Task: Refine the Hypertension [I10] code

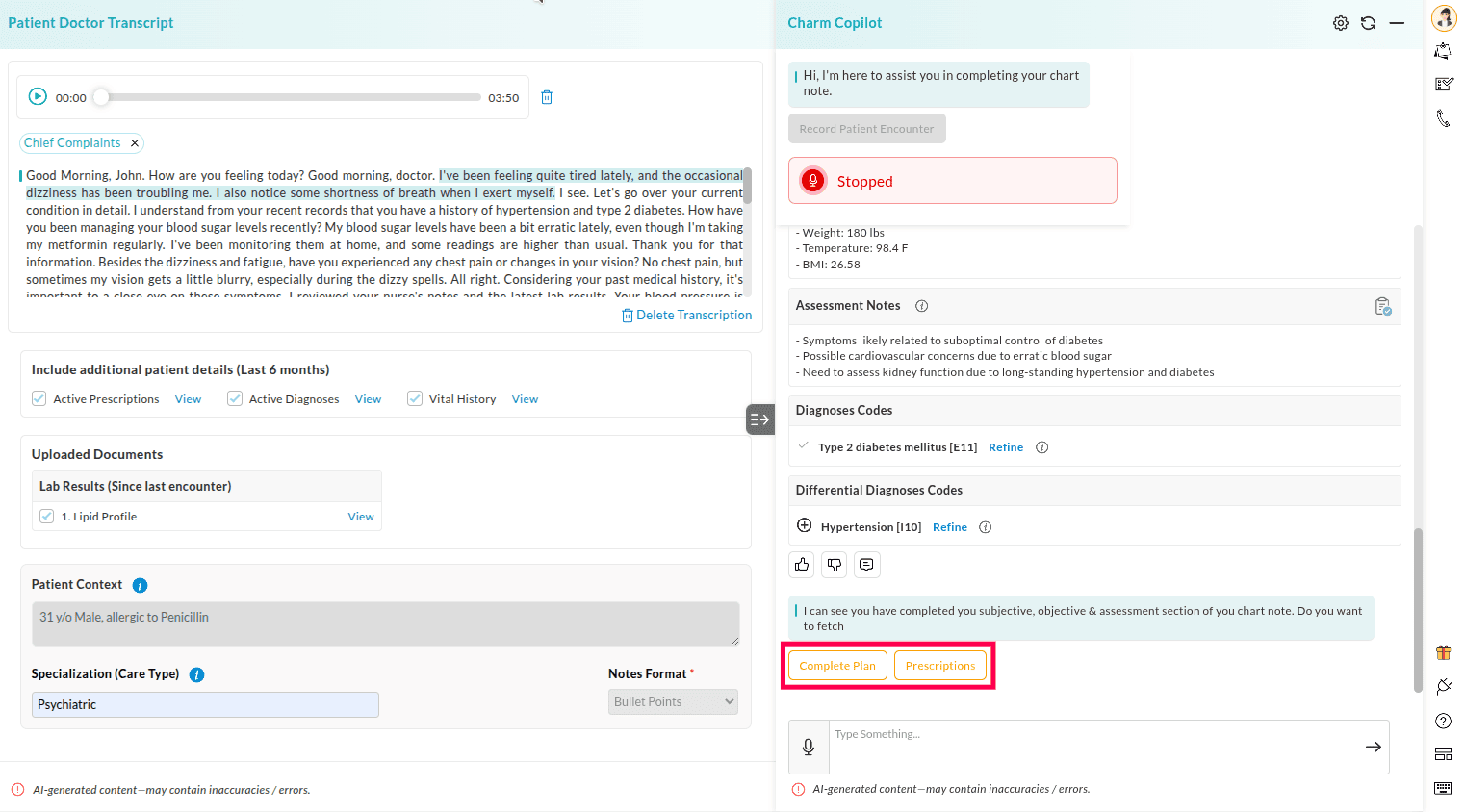Action: pyautogui.click(x=950, y=527)
